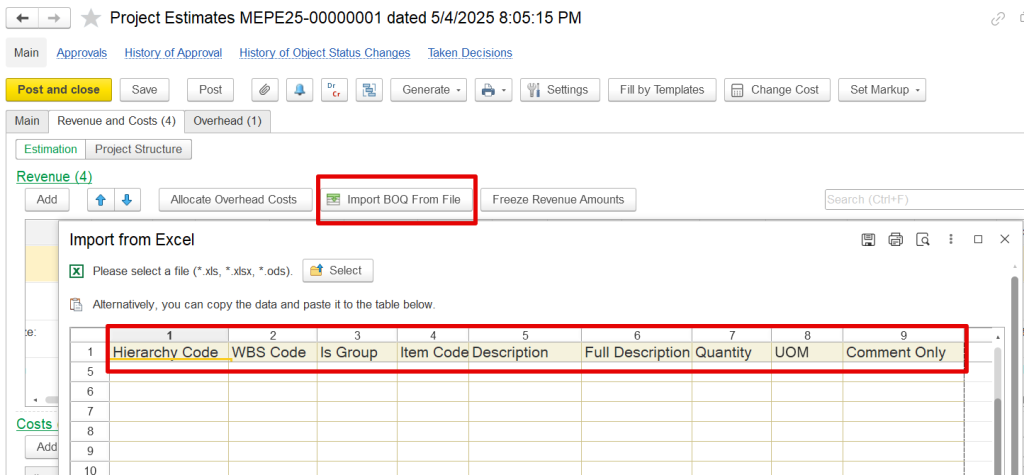Open attachments with the paperclip icon

click(264, 90)
